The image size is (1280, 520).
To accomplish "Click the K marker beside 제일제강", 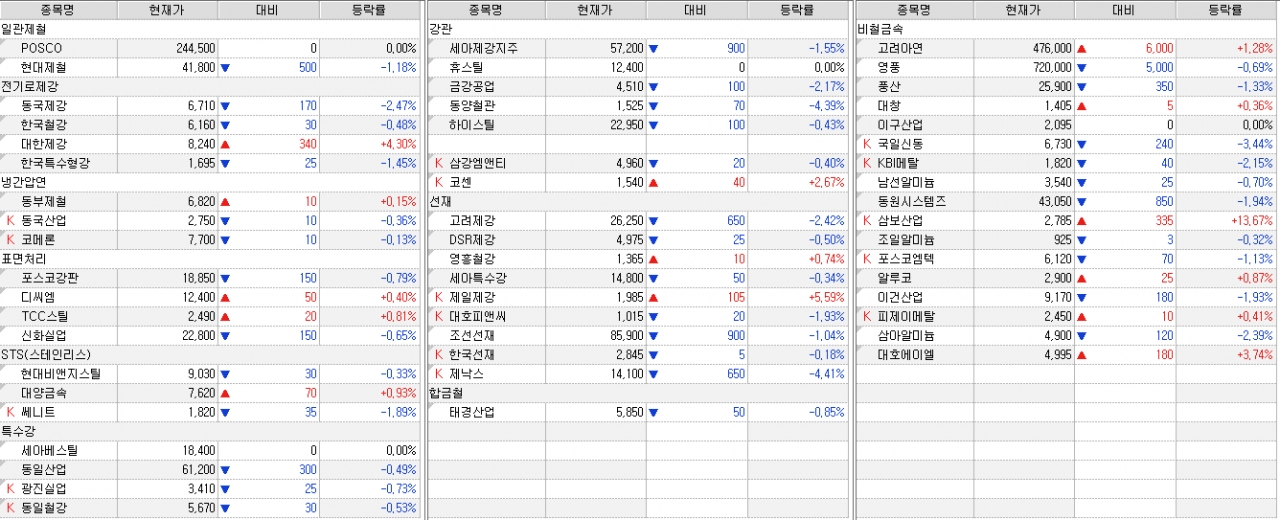I will tap(439, 297).
